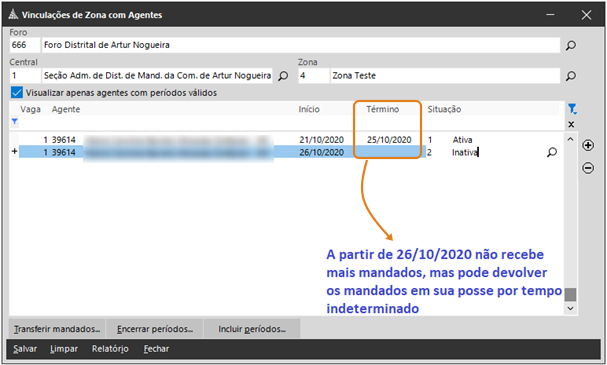
Task: Click Foro code field 666
Action: coord(25,45)
